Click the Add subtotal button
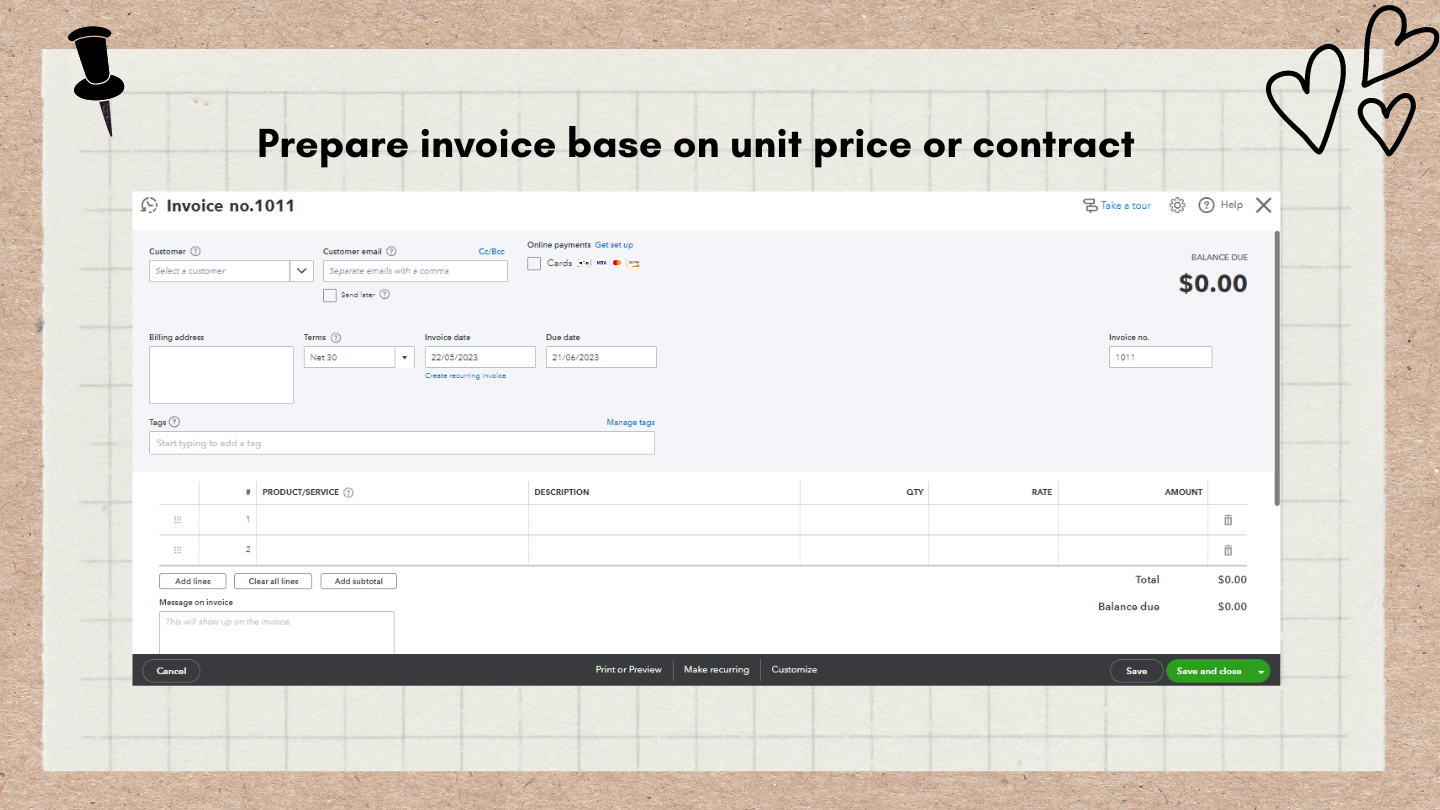This screenshot has width=1440, height=810. pyautogui.click(x=359, y=581)
